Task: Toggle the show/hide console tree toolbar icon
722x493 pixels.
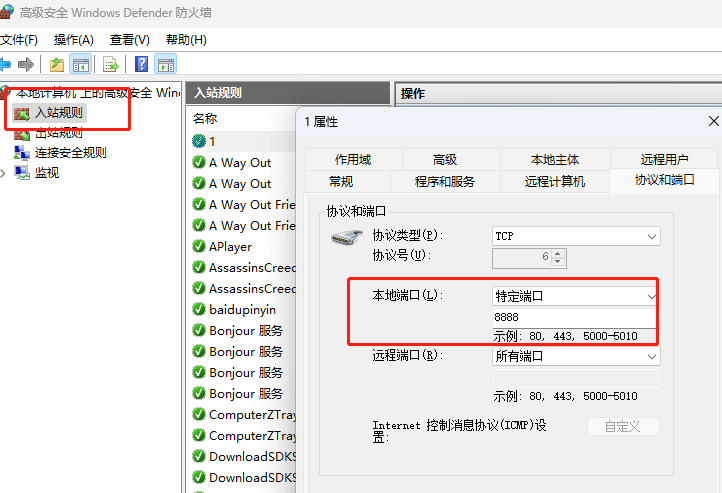Action: click(81, 64)
